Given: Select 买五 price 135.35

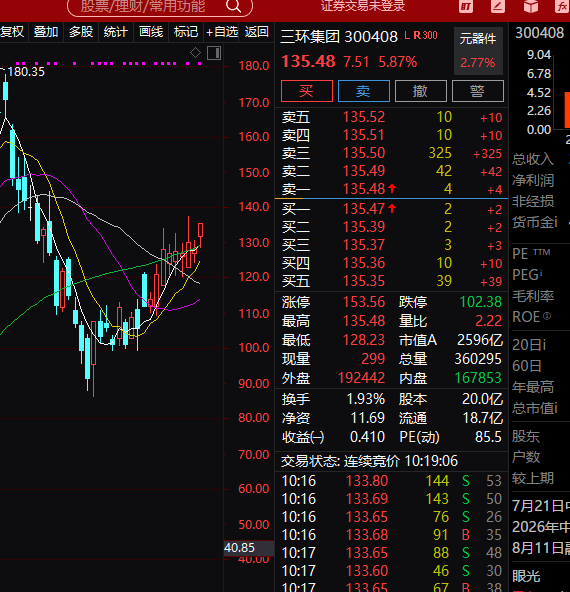Looking at the screenshot, I should coord(364,281).
